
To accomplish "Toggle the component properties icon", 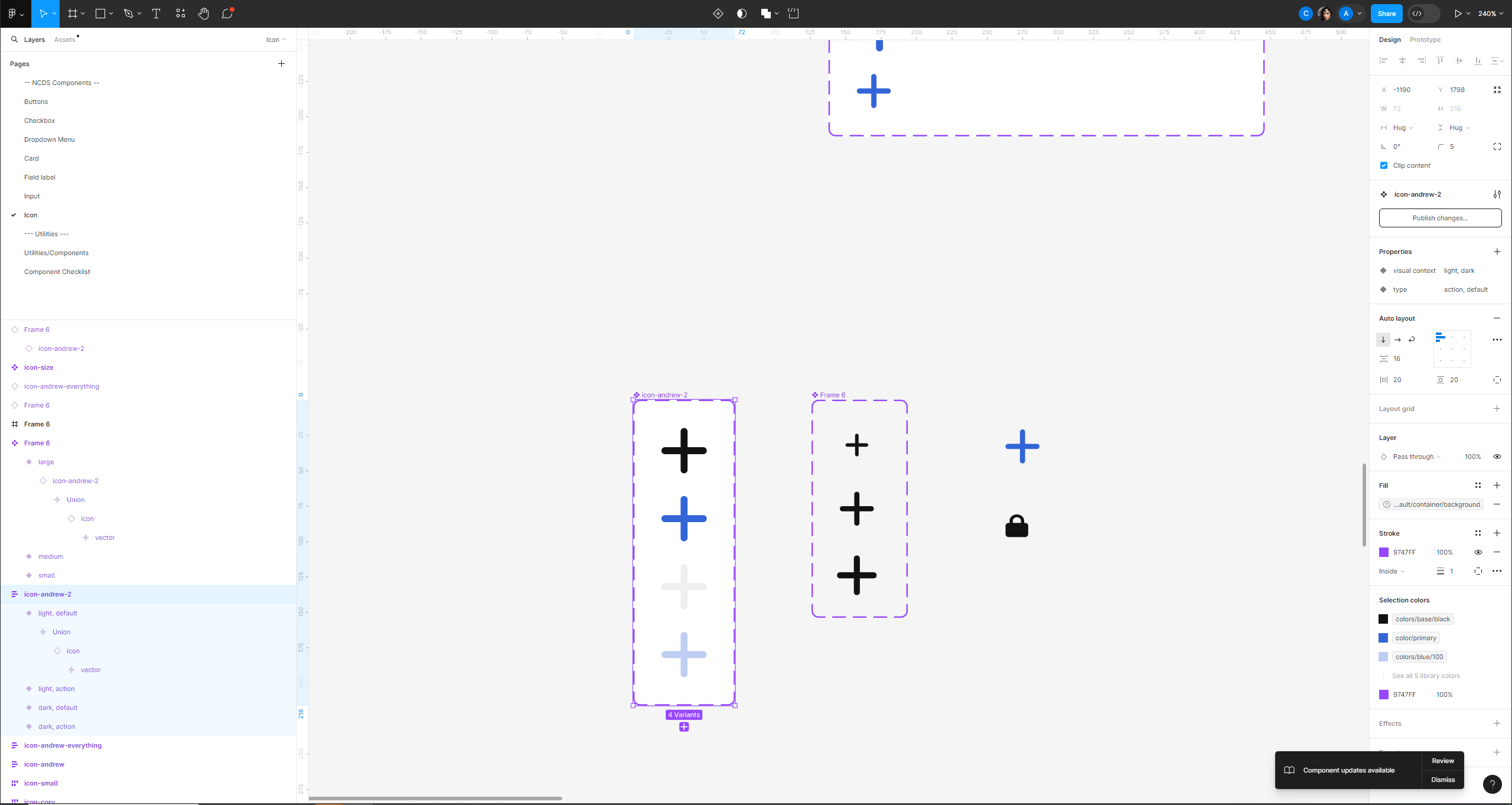I will tap(1497, 194).
